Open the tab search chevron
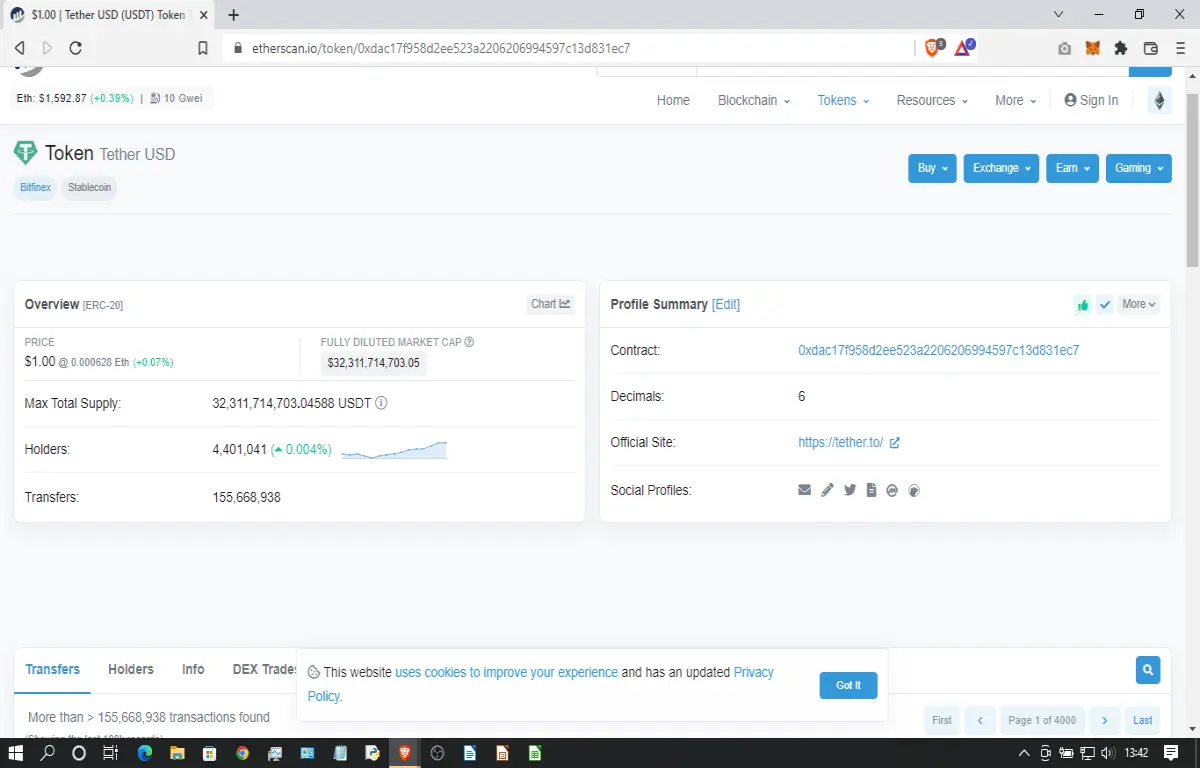Viewport: 1200px width, 768px height. point(1060,15)
